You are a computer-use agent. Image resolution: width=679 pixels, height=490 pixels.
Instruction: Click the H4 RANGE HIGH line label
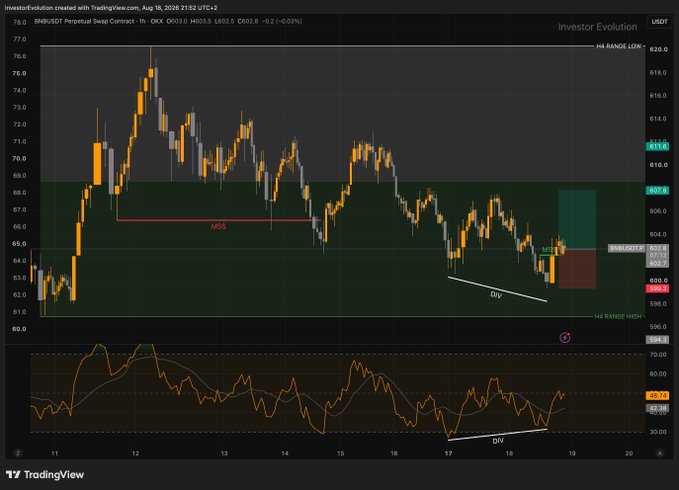(x=618, y=316)
